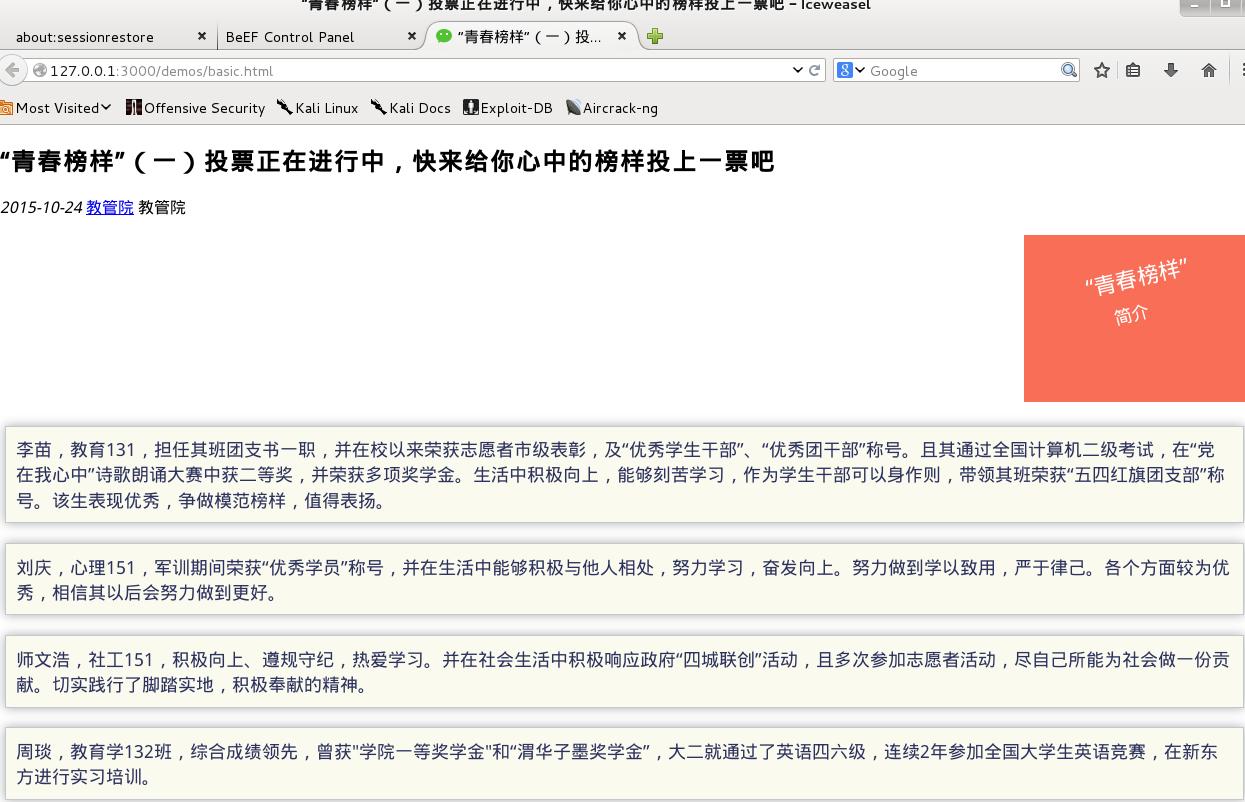Click the search magnifier icon

click(1069, 70)
